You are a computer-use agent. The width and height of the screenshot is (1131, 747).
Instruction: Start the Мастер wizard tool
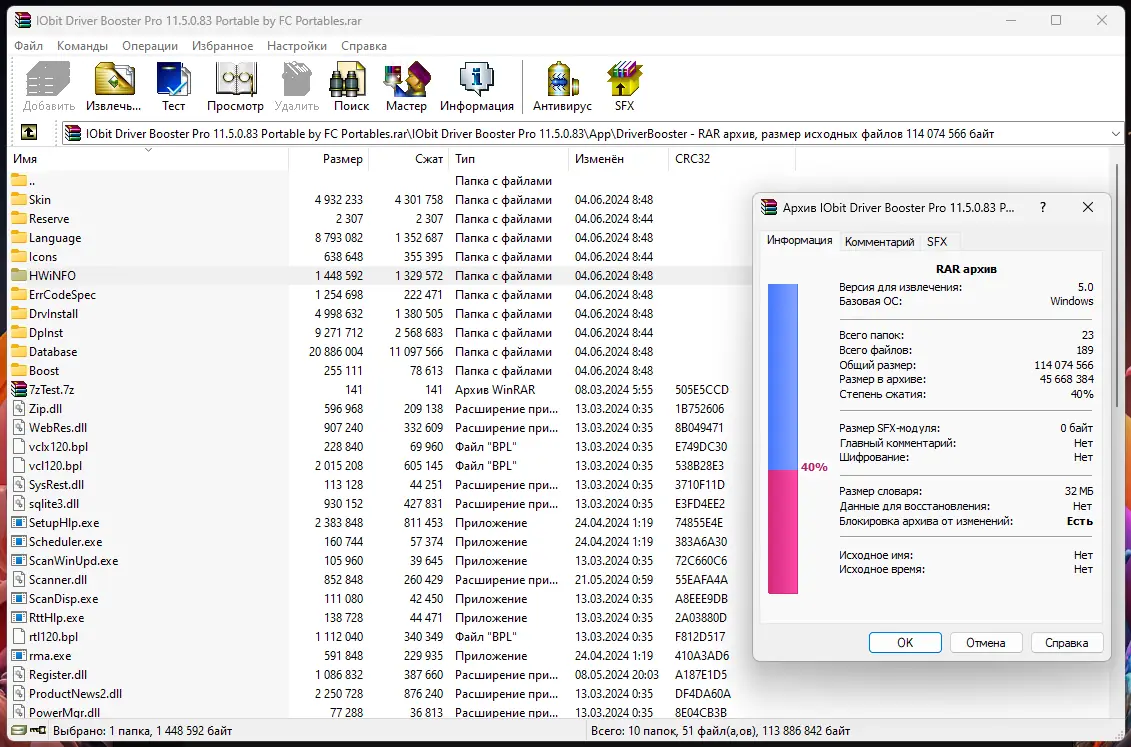click(x=406, y=87)
